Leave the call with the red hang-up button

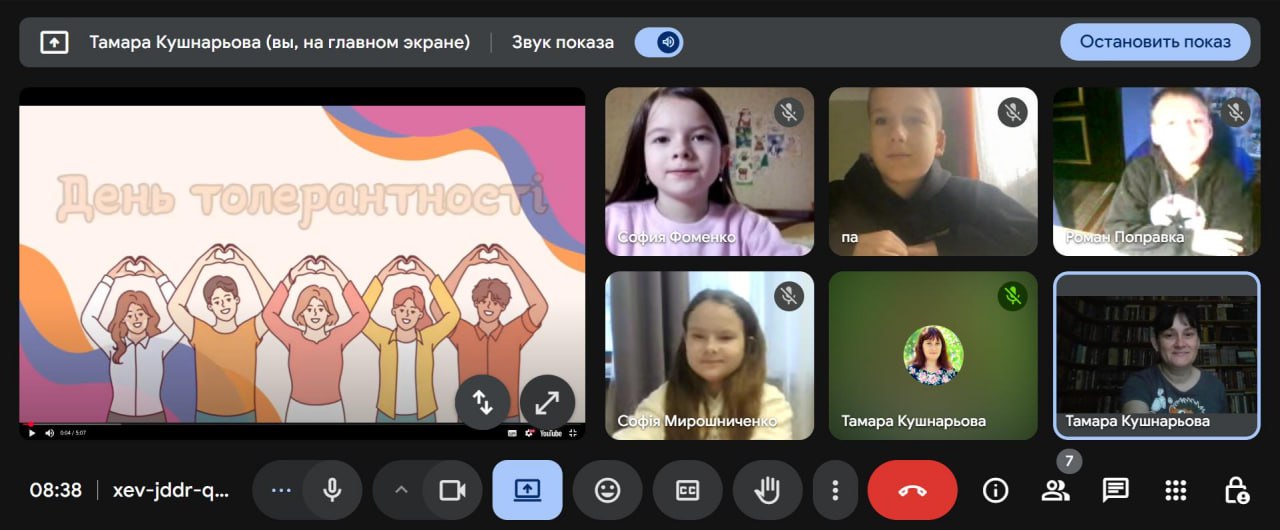[x=912, y=490]
